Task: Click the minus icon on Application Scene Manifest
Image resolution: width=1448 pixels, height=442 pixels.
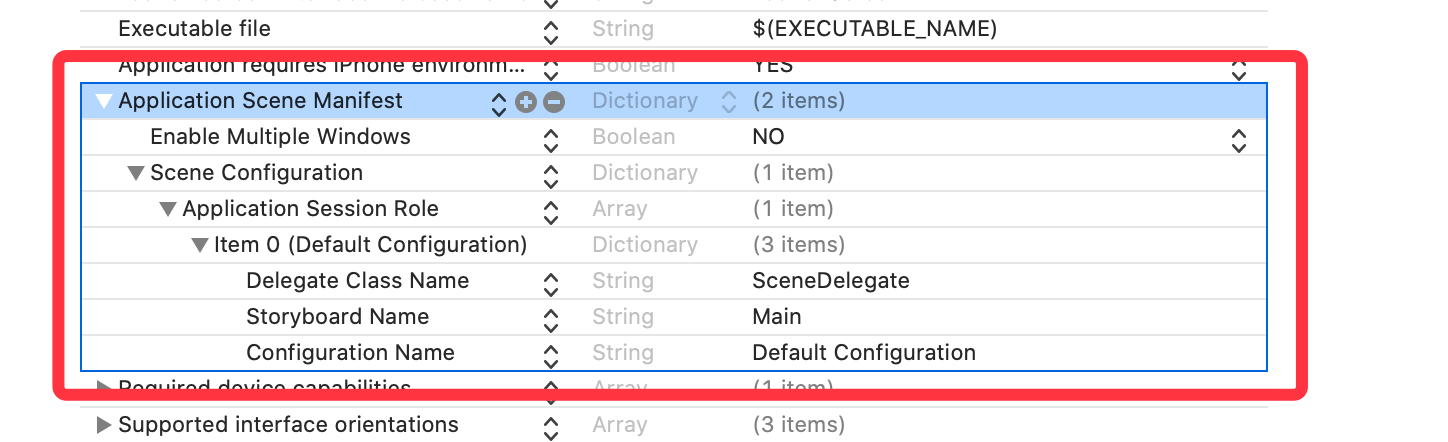Action: click(x=554, y=101)
